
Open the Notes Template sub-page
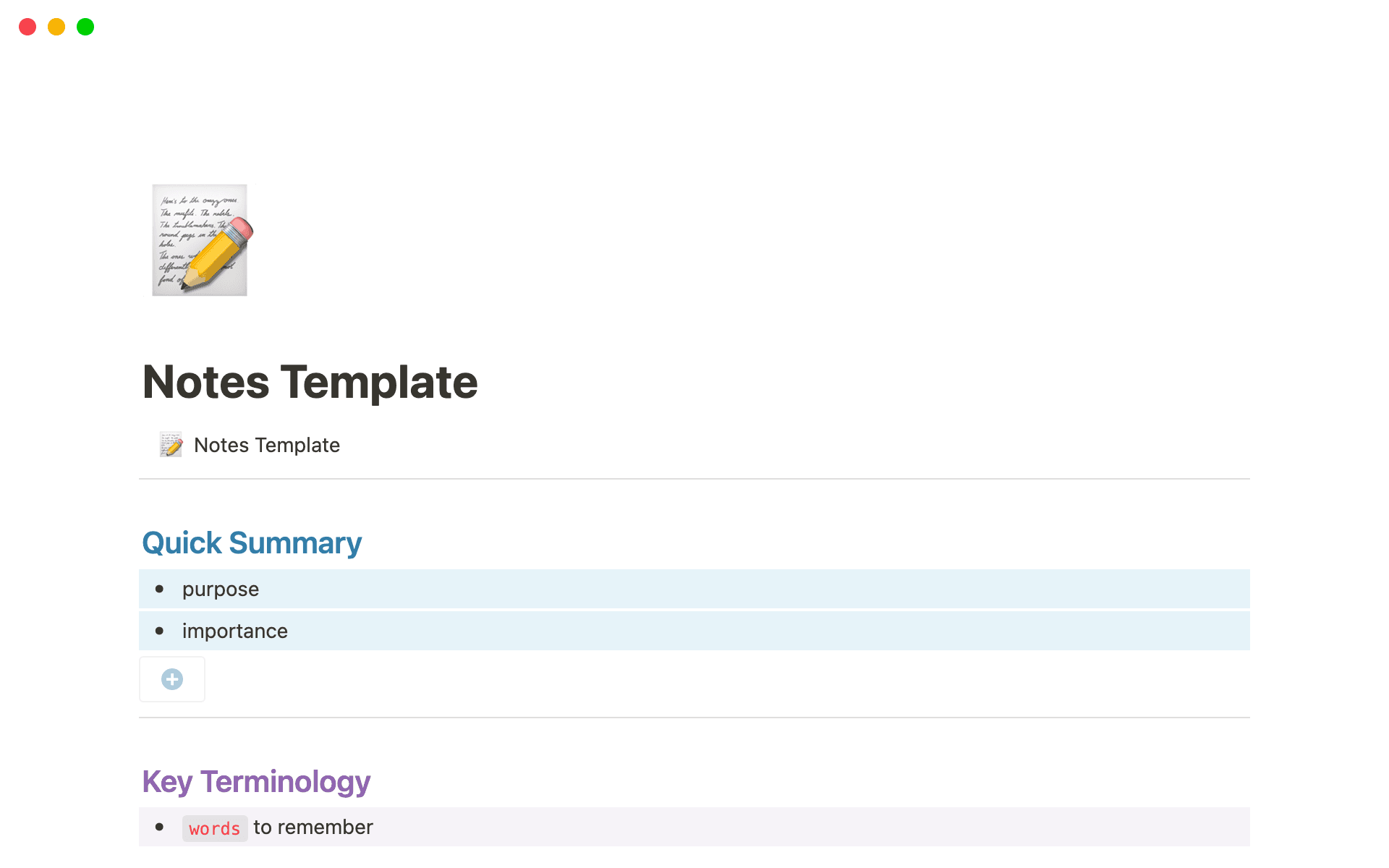(266, 444)
